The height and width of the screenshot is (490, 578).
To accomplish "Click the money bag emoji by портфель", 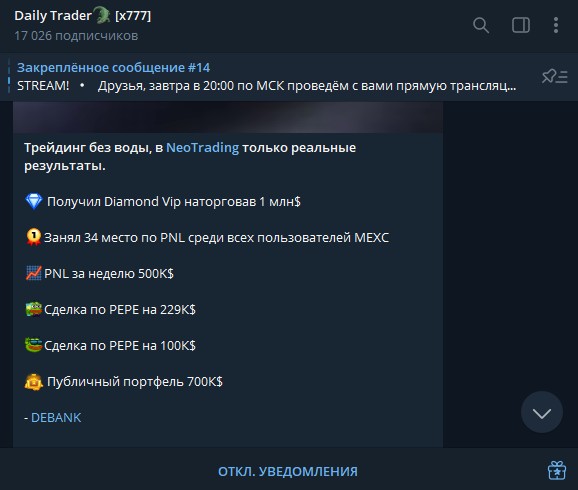I will coord(34,381).
